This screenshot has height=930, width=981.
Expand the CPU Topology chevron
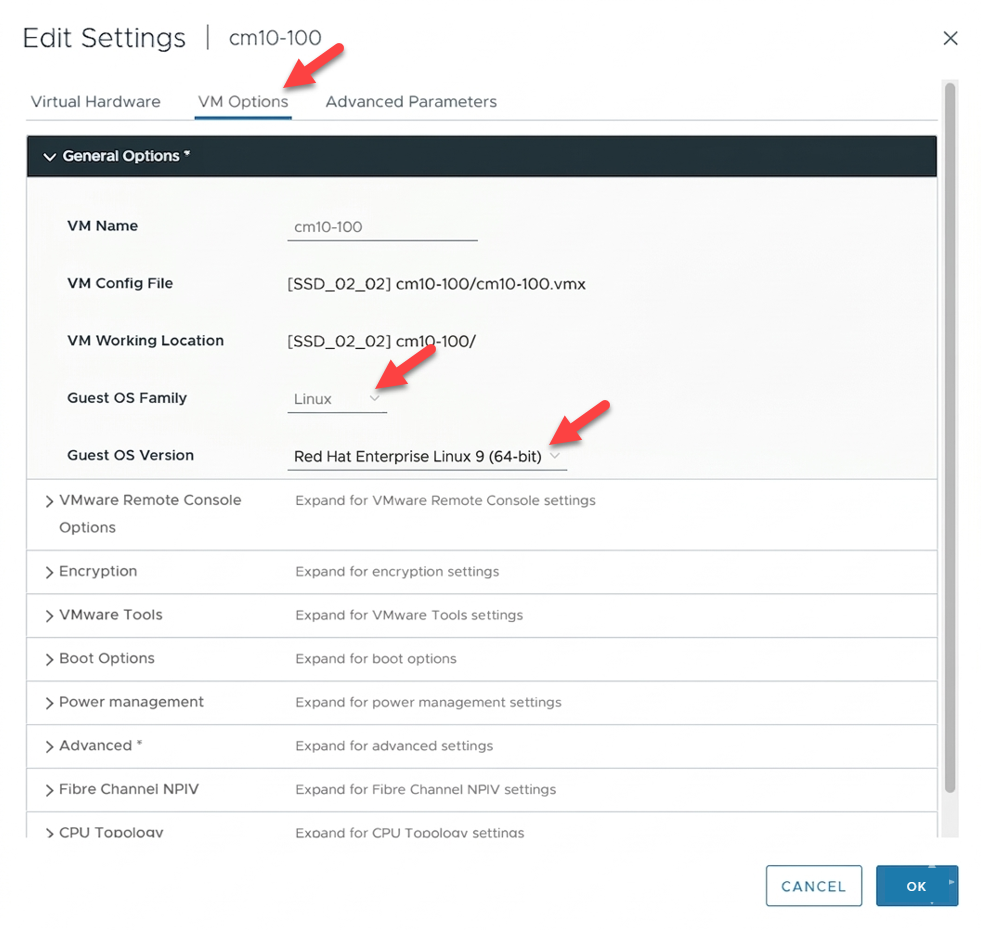49,833
